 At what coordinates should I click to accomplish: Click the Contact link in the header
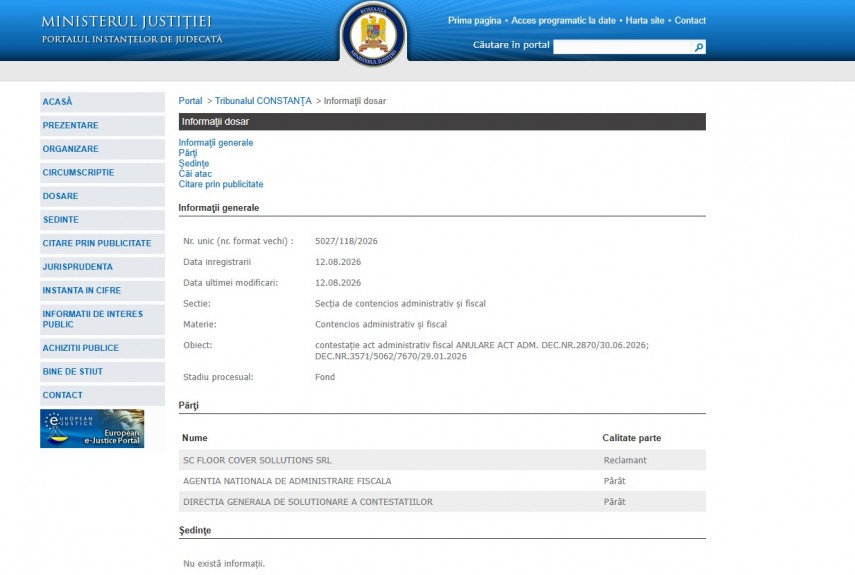tap(690, 21)
